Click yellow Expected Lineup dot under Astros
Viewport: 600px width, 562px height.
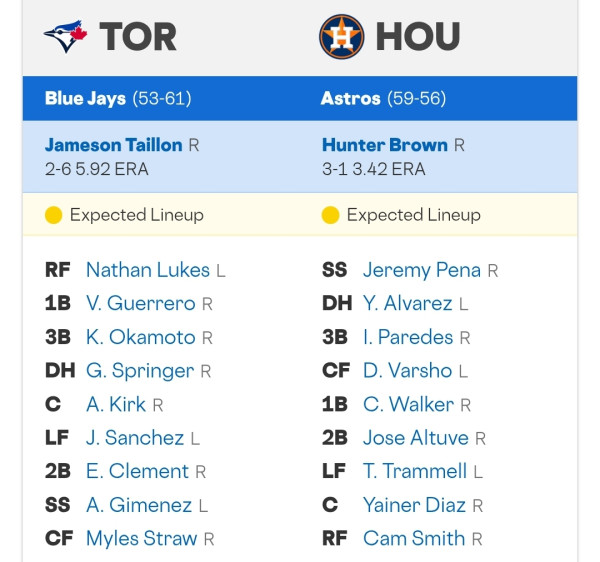coord(330,215)
